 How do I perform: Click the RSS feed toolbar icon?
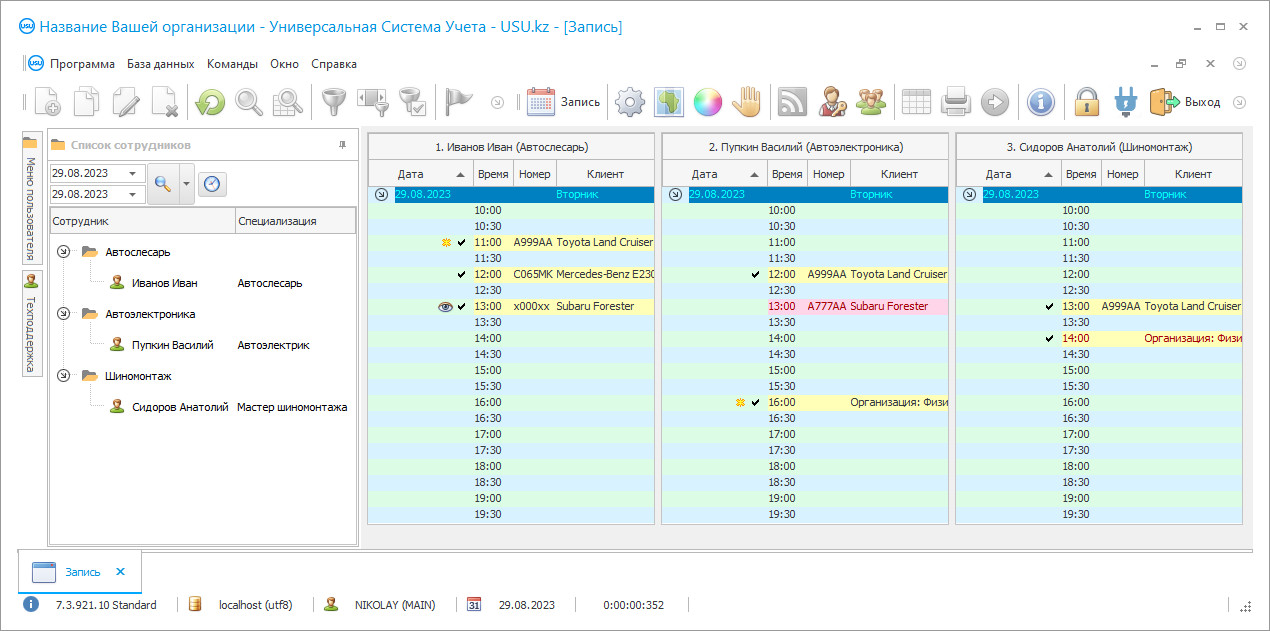click(x=792, y=101)
